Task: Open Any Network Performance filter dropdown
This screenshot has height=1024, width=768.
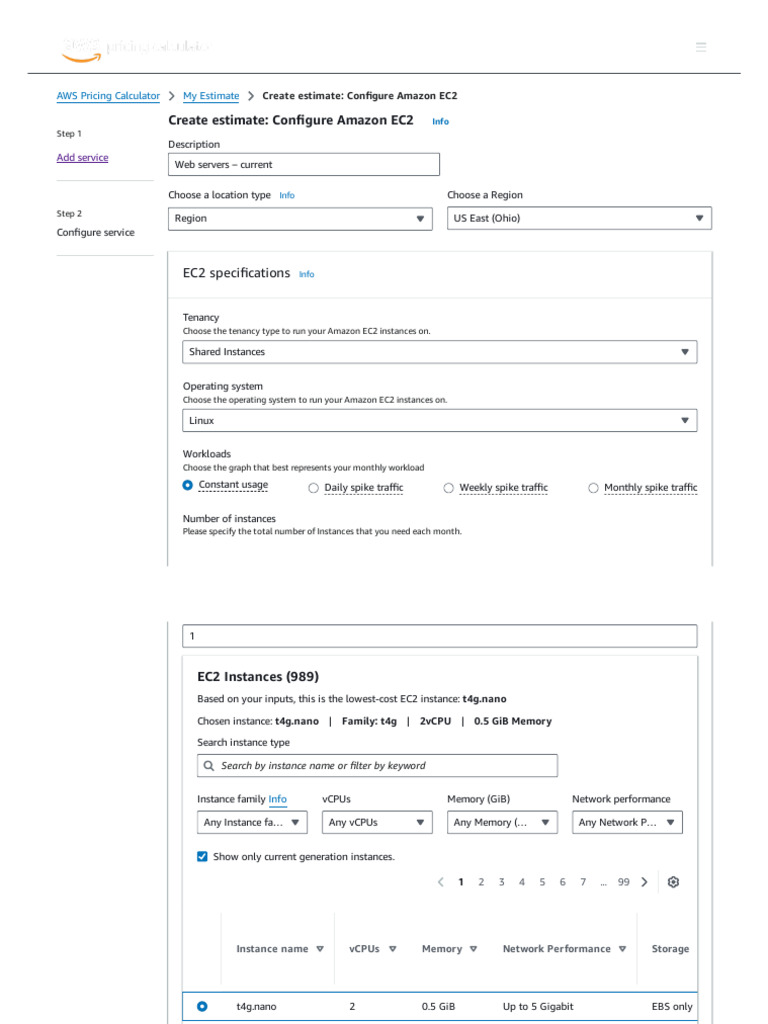Action: click(627, 822)
